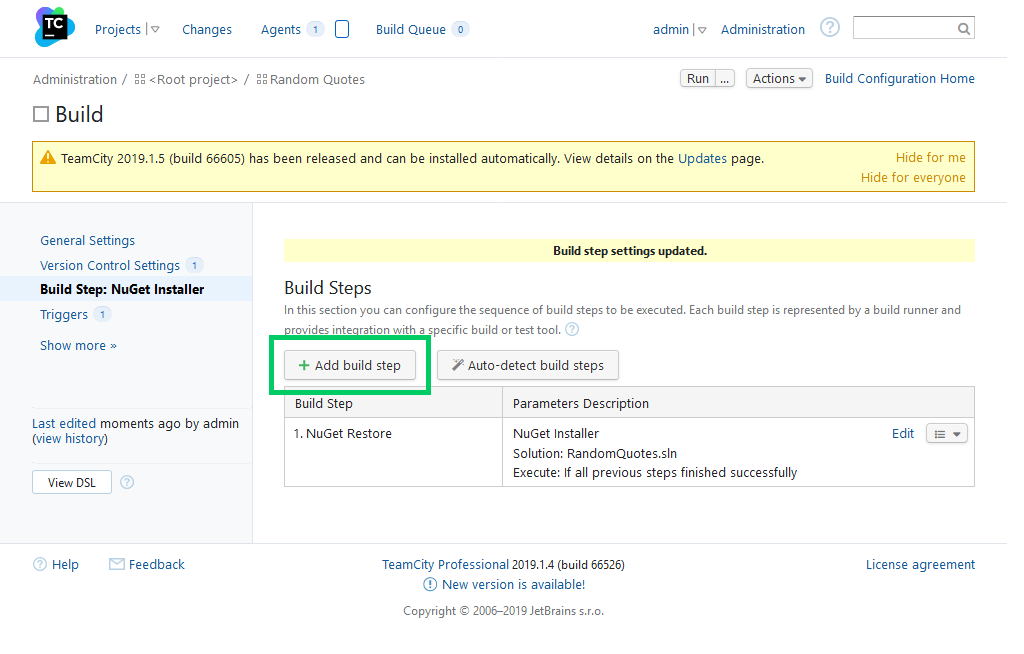Click the Execute condition text
Image resolution: width=1024 pixels, height=654 pixels.
[655, 472]
